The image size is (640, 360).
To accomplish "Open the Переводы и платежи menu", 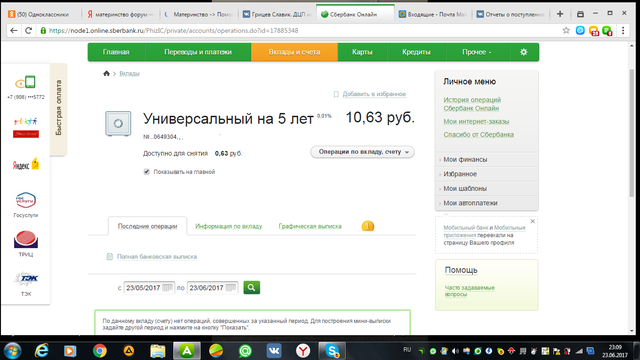I will tap(198, 52).
